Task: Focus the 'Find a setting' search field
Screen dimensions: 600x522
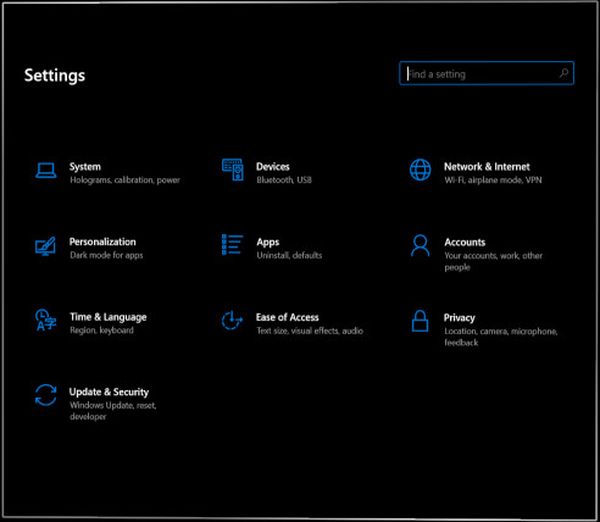Action: click(x=486, y=73)
